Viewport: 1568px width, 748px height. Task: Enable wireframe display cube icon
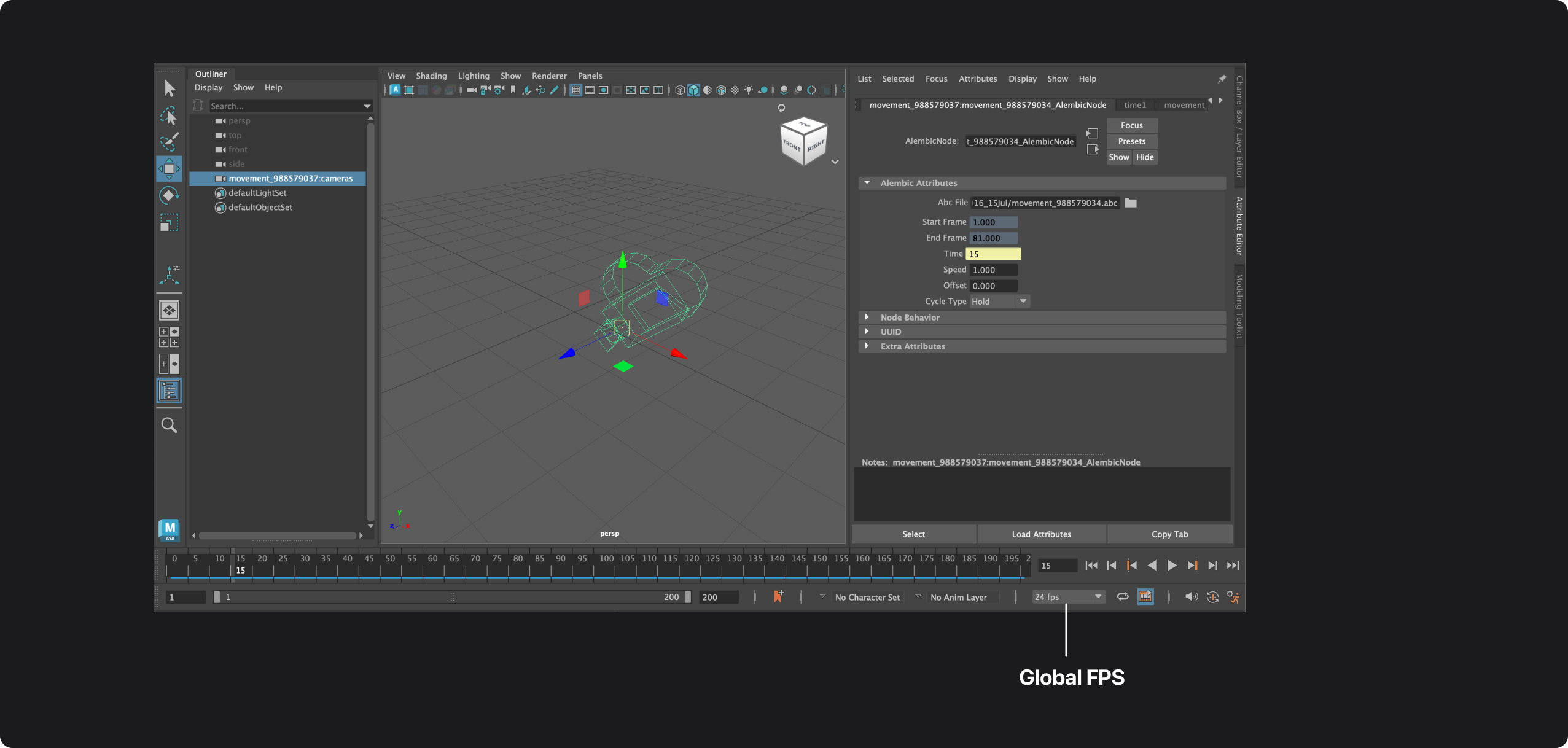680,90
